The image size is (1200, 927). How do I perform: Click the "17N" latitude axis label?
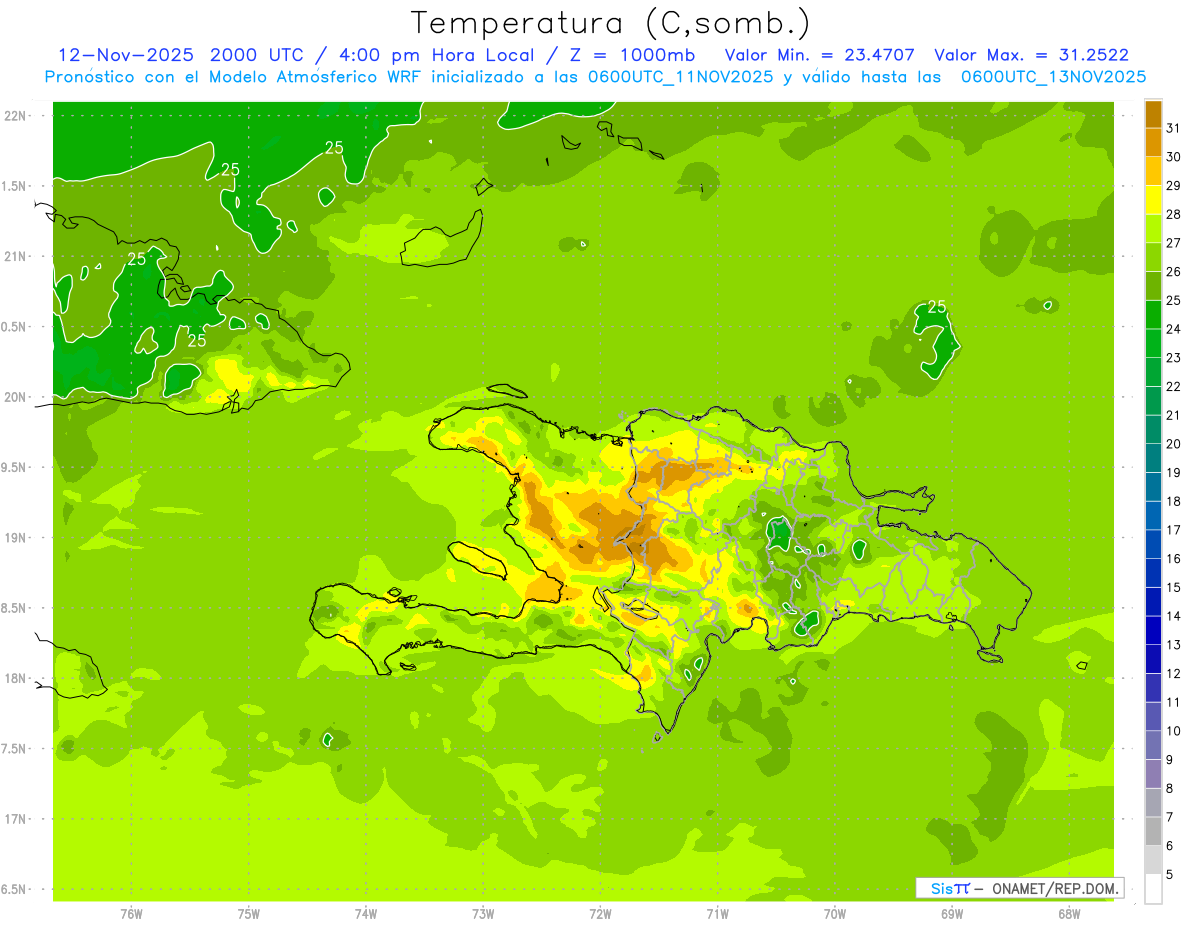pyautogui.click(x=17, y=819)
